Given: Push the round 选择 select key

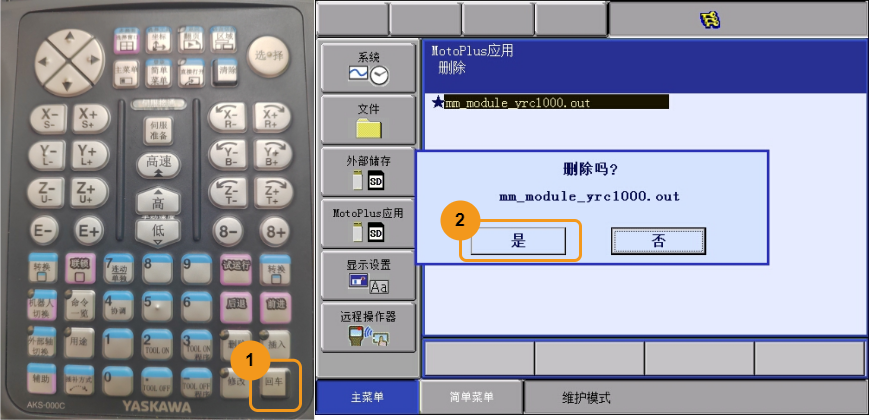Looking at the screenshot, I should point(268,56).
